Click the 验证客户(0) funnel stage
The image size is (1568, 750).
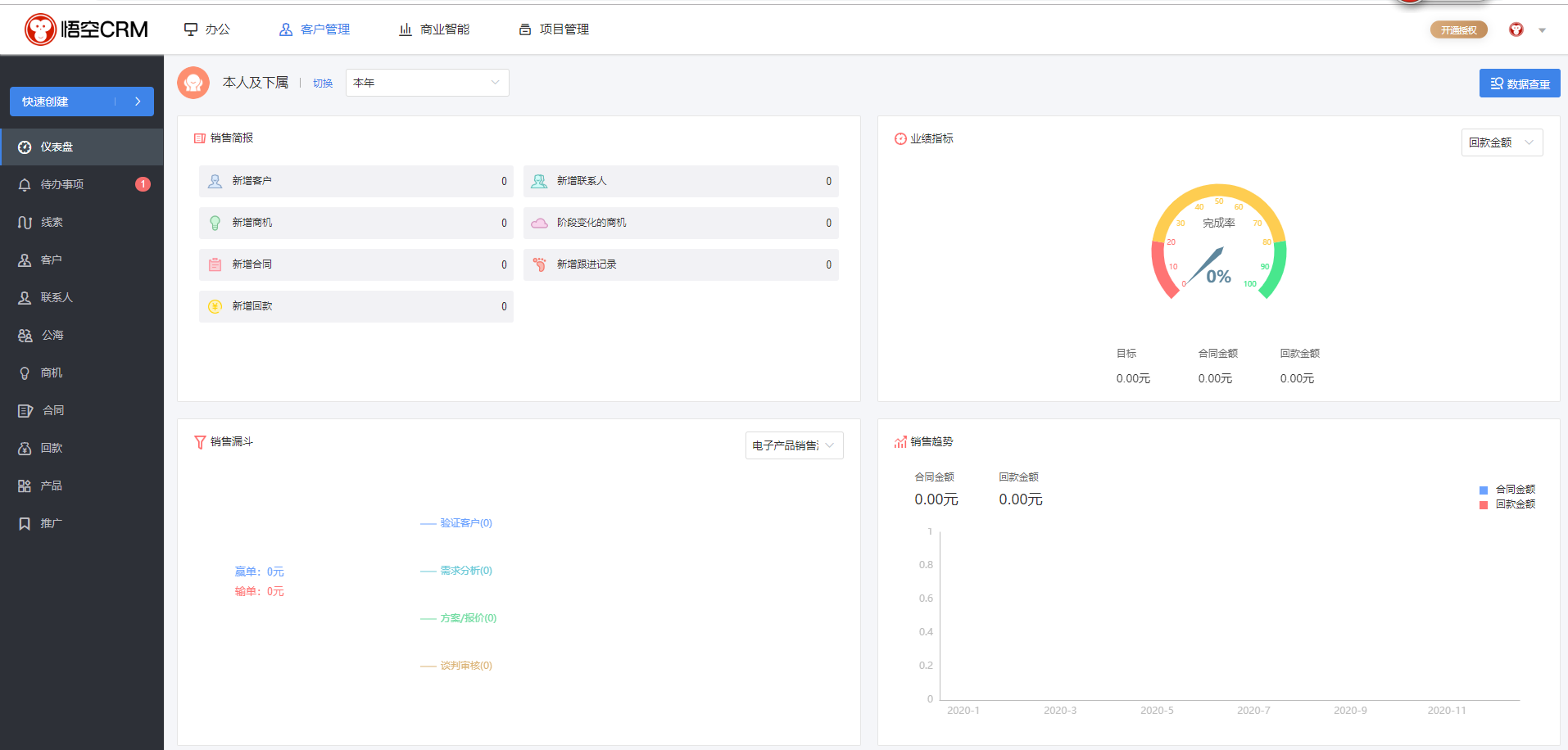coord(466,523)
